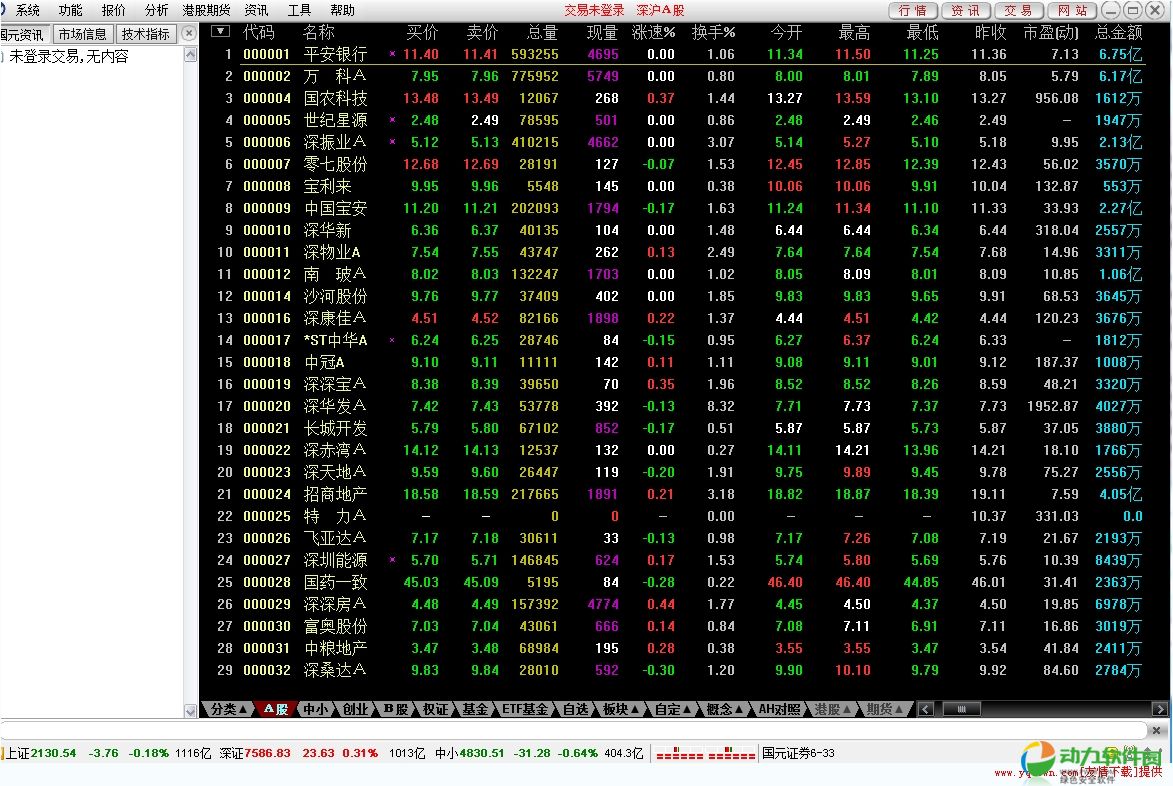Switch to the 创业 board tab
The height and width of the screenshot is (786, 1173).
tap(355, 709)
